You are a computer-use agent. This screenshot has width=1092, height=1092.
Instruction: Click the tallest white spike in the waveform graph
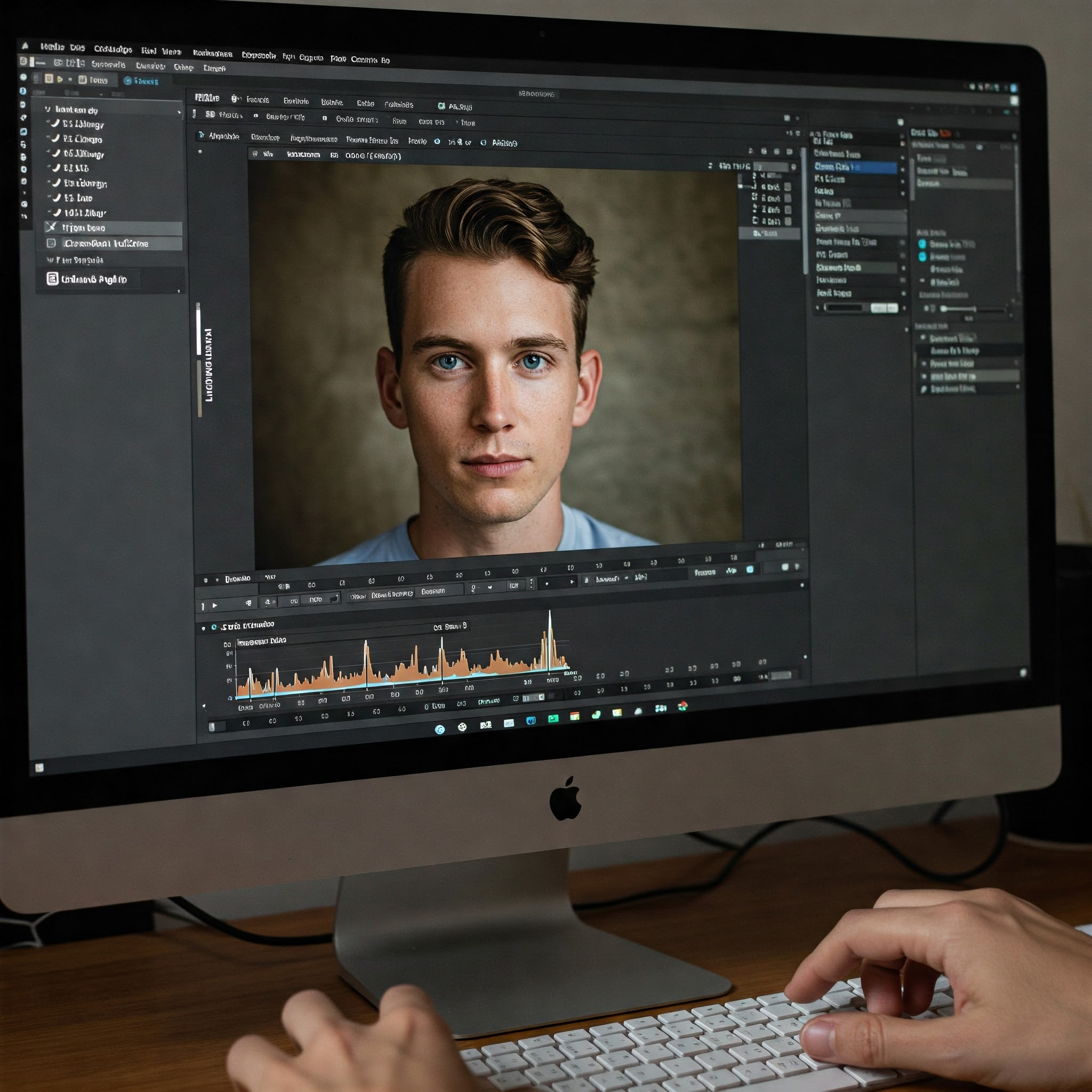coord(549,640)
